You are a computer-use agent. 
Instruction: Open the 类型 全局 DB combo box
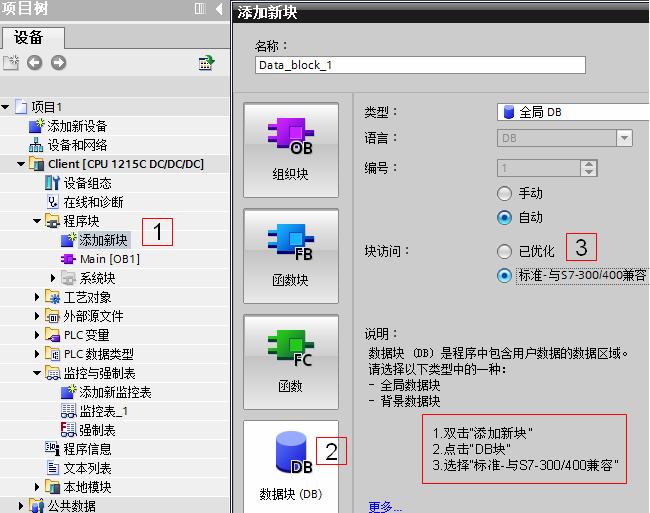pos(573,112)
